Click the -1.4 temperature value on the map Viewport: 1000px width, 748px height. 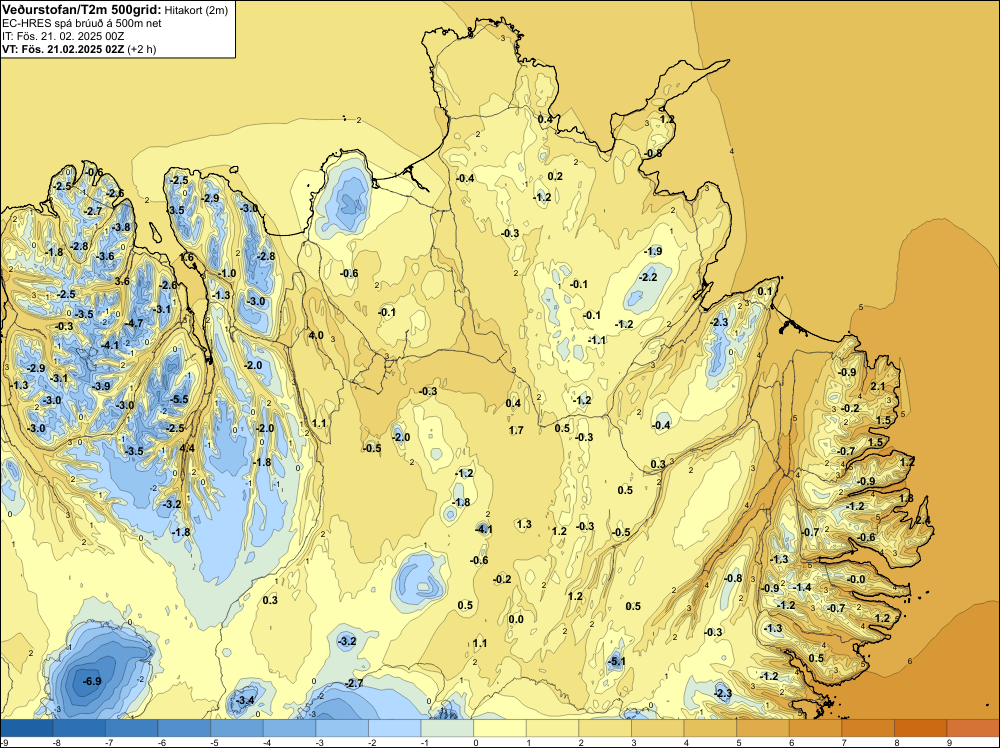[x=802, y=587]
